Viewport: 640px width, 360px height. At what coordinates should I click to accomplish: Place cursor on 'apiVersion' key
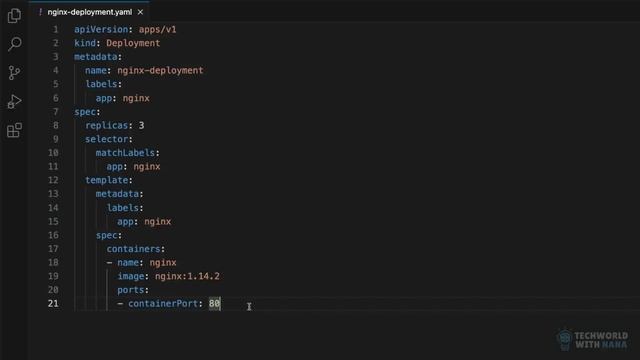(x=101, y=29)
